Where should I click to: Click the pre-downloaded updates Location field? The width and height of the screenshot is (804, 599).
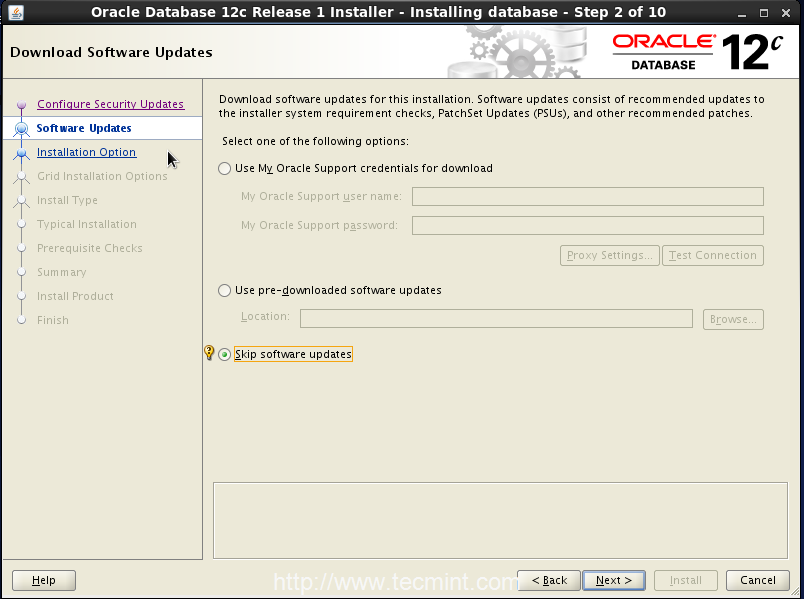[496, 318]
